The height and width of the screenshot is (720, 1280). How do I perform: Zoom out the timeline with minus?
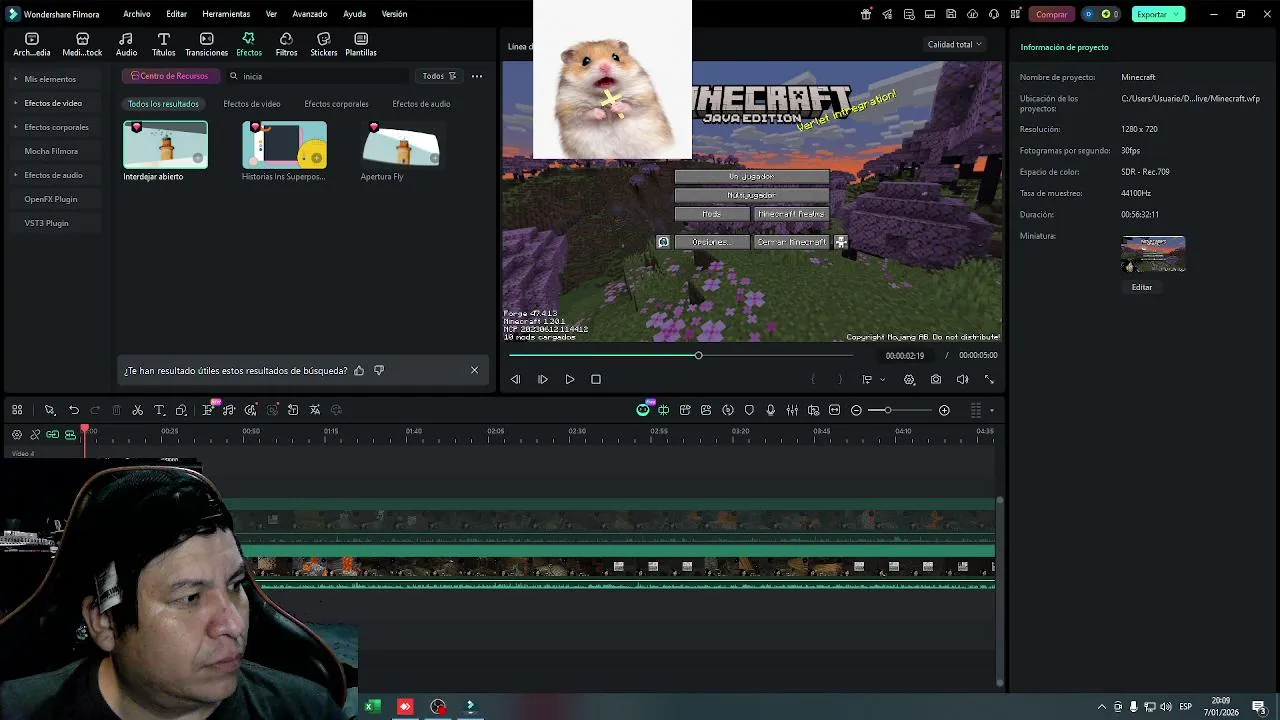[x=856, y=410]
